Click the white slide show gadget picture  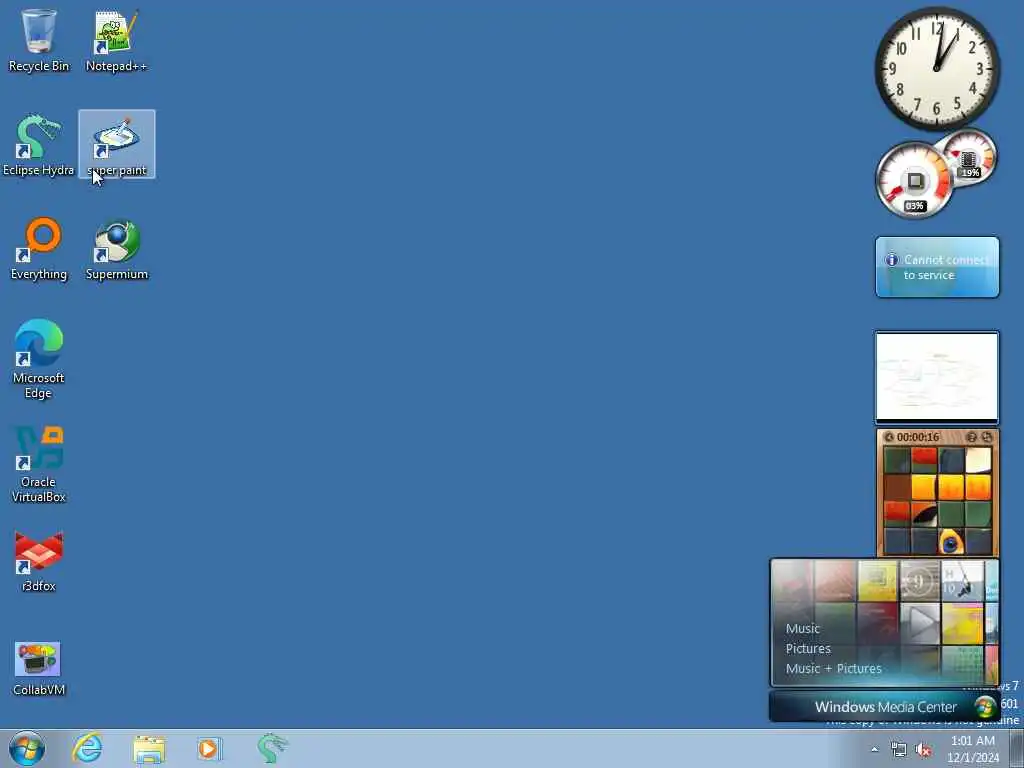click(937, 377)
